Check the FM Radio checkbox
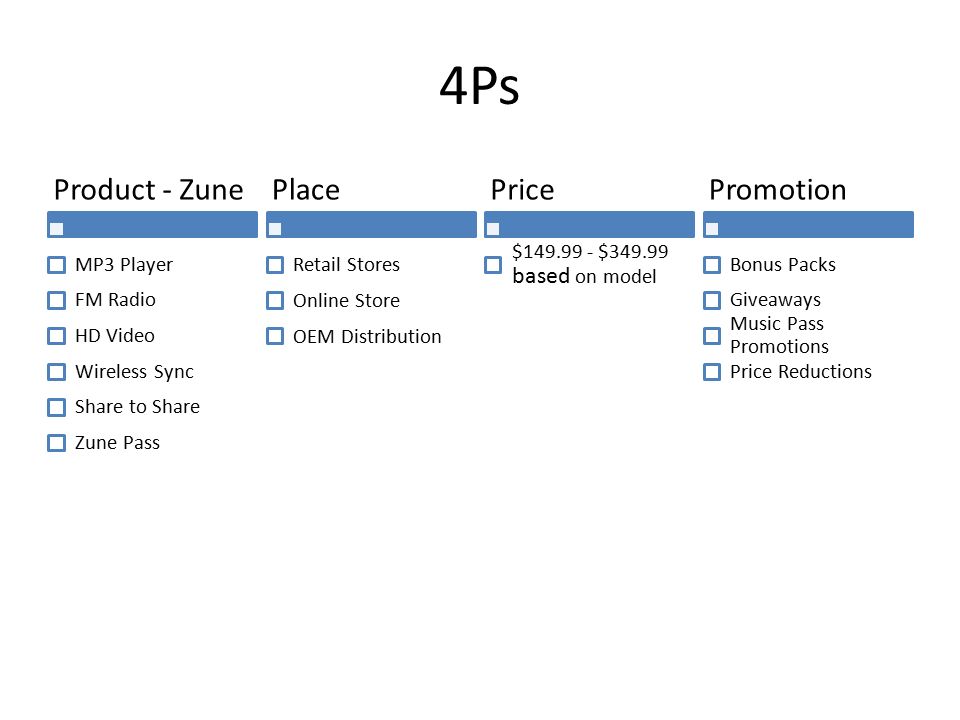The height and width of the screenshot is (720, 960). click(56, 301)
